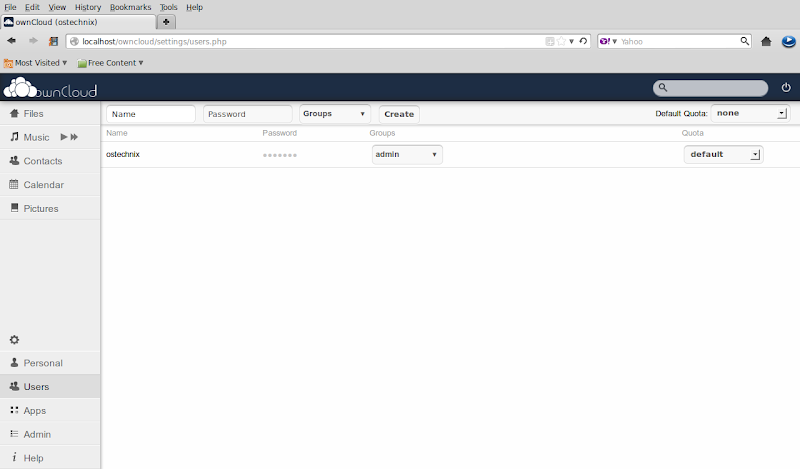Click the bookmark star in the address bar
The height and width of the screenshot is (469, 800).
561,41
